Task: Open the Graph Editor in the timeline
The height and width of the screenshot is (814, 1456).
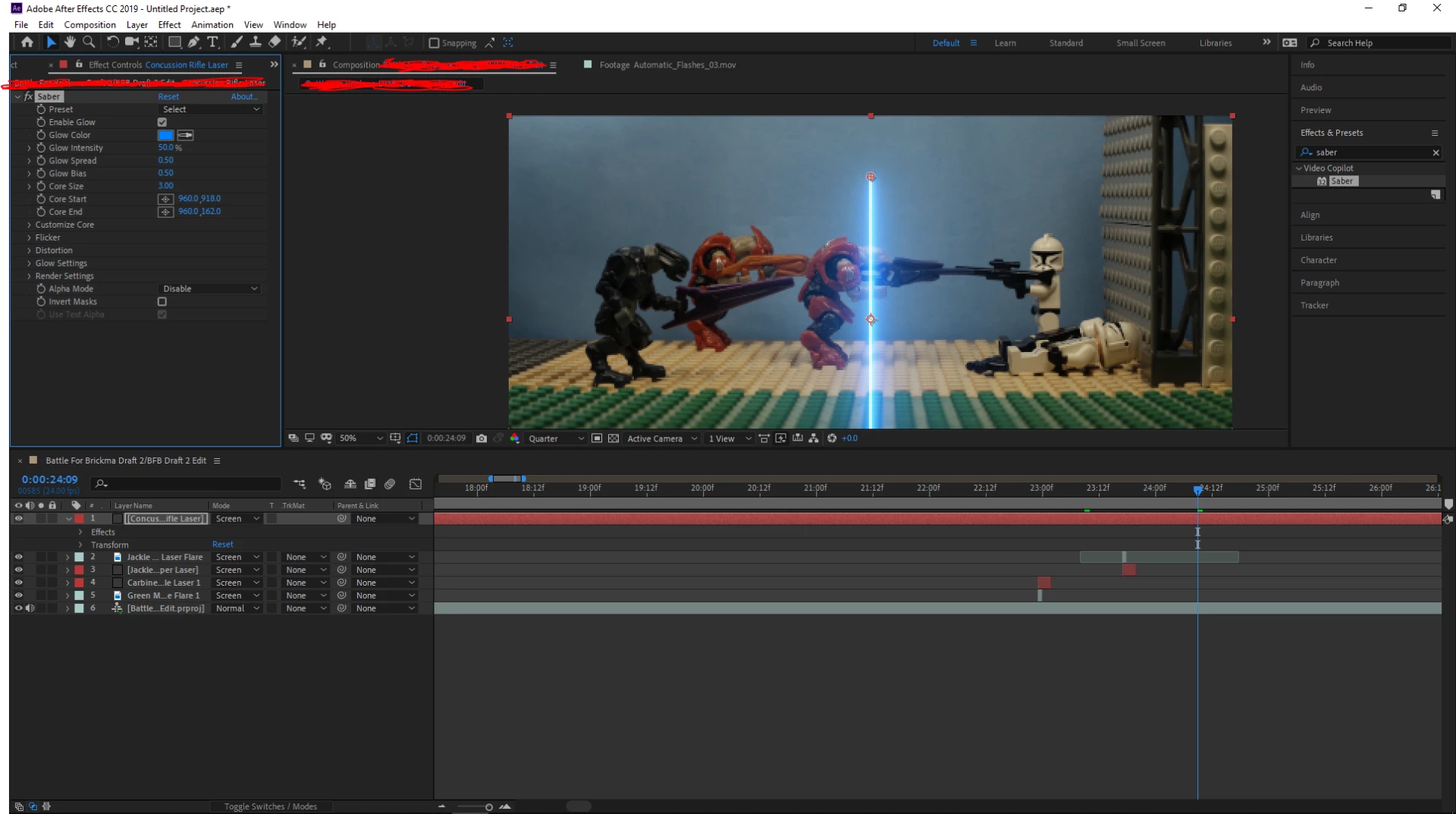Action: [416, 484]
